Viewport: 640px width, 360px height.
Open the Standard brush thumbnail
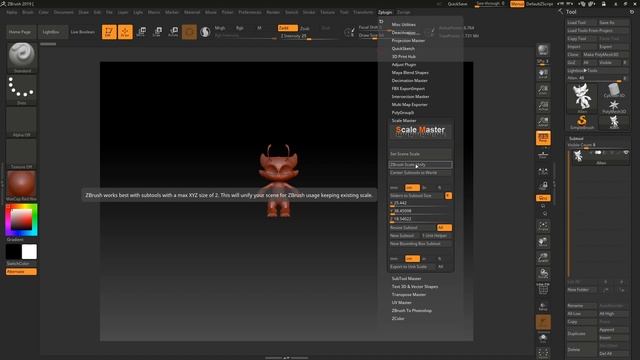pyautogui.click(x=22, y=58)
